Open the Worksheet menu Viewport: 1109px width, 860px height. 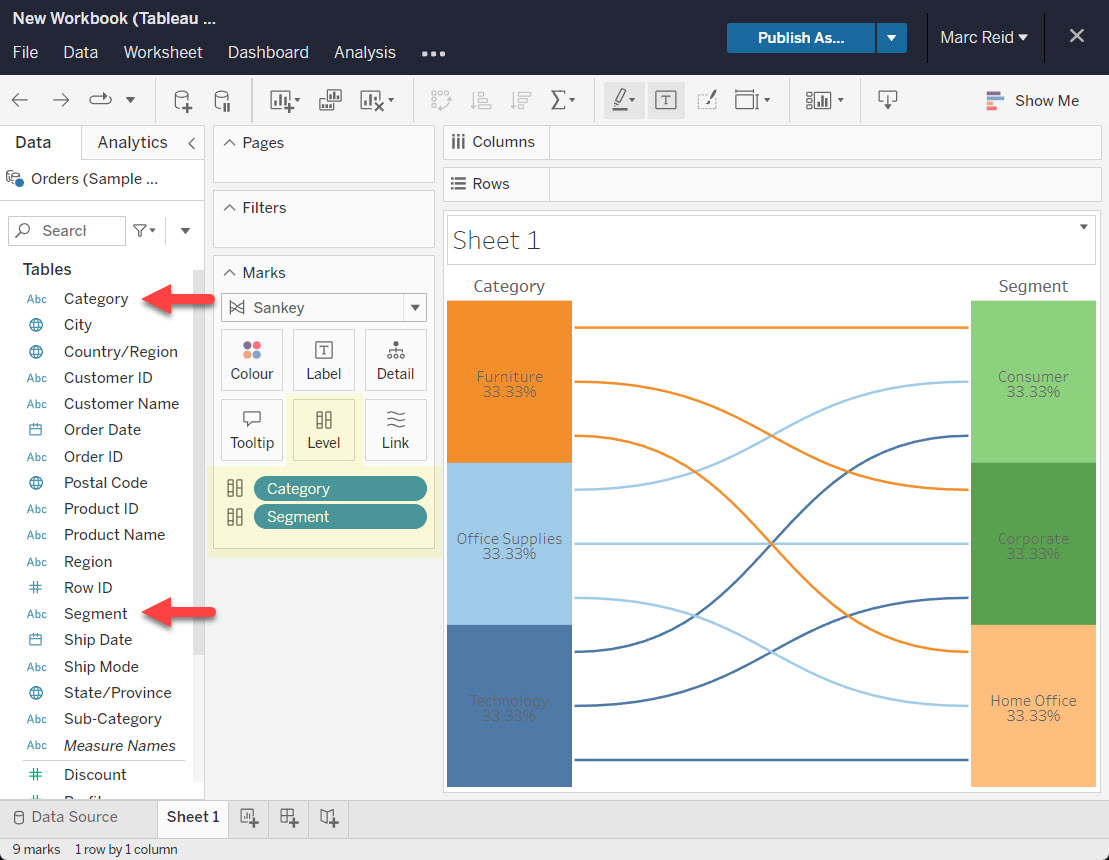163,52
